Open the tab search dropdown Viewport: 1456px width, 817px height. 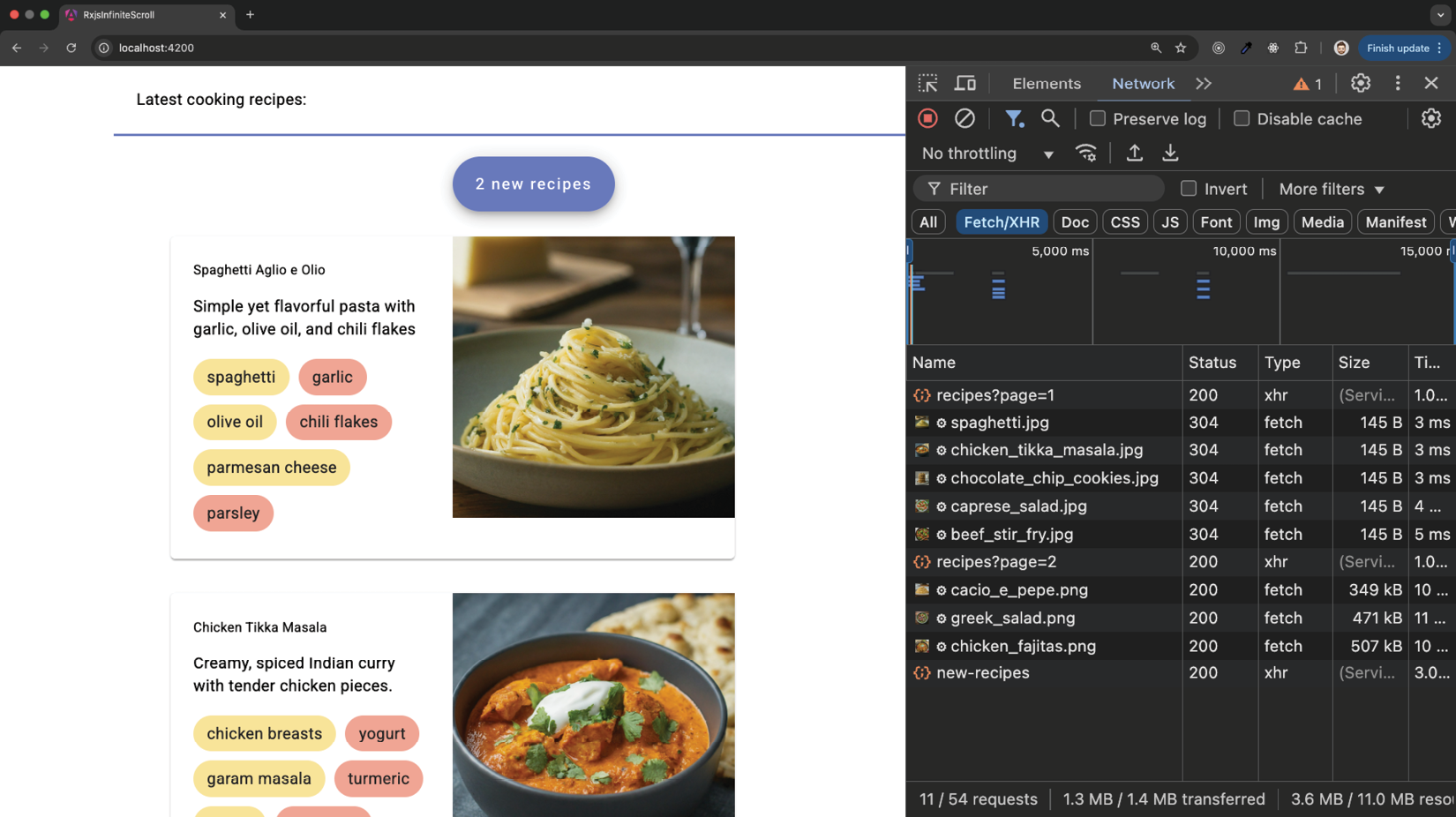(x=1440, y=15)
